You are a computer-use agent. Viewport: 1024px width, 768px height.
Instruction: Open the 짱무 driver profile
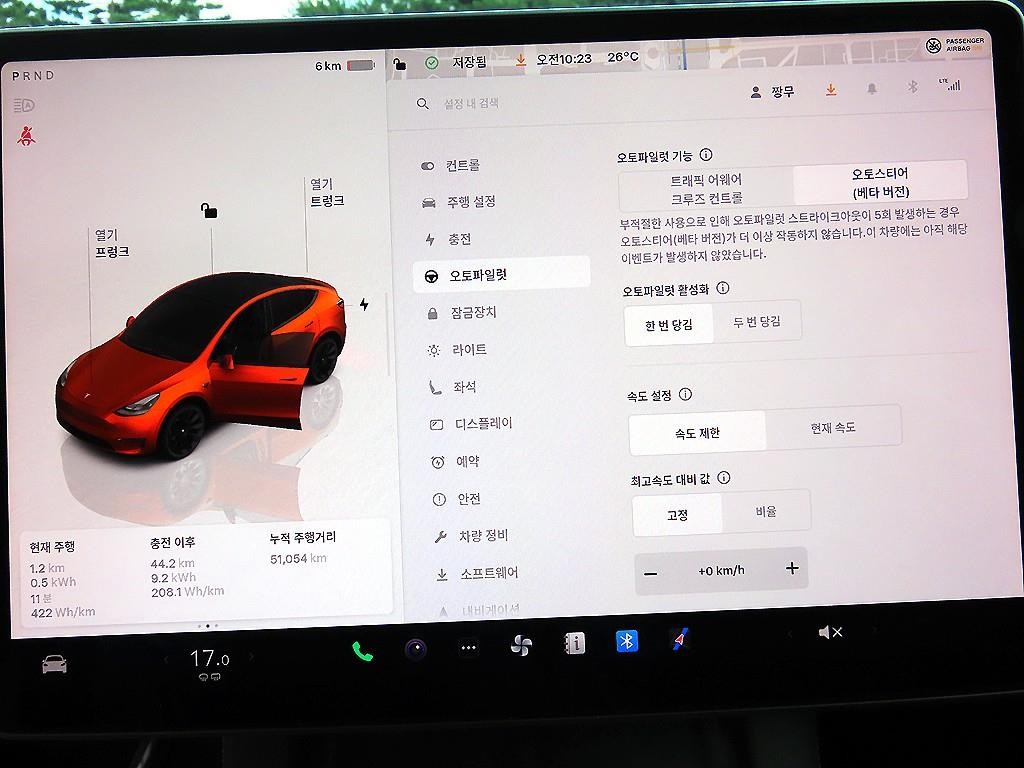pos(773,92)
